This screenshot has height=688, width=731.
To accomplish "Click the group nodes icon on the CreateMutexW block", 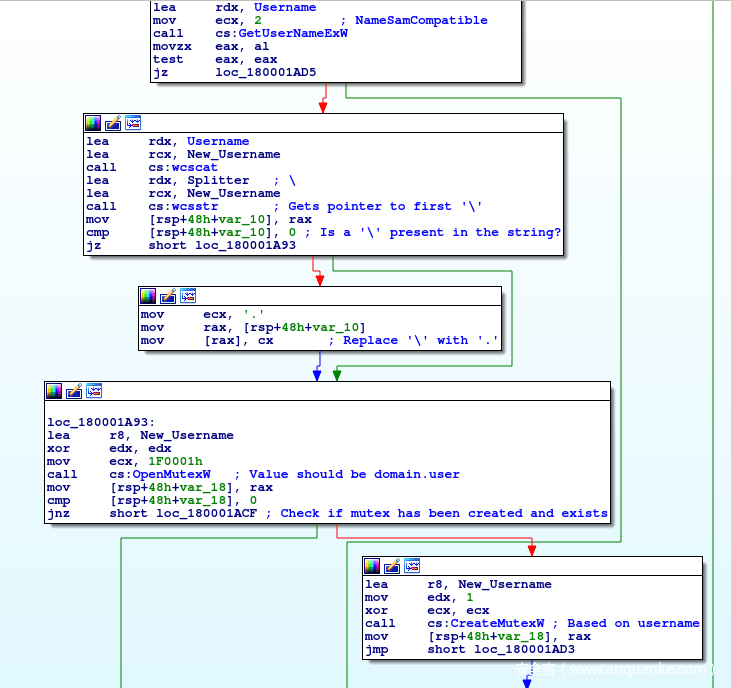I will coord(412,566).
